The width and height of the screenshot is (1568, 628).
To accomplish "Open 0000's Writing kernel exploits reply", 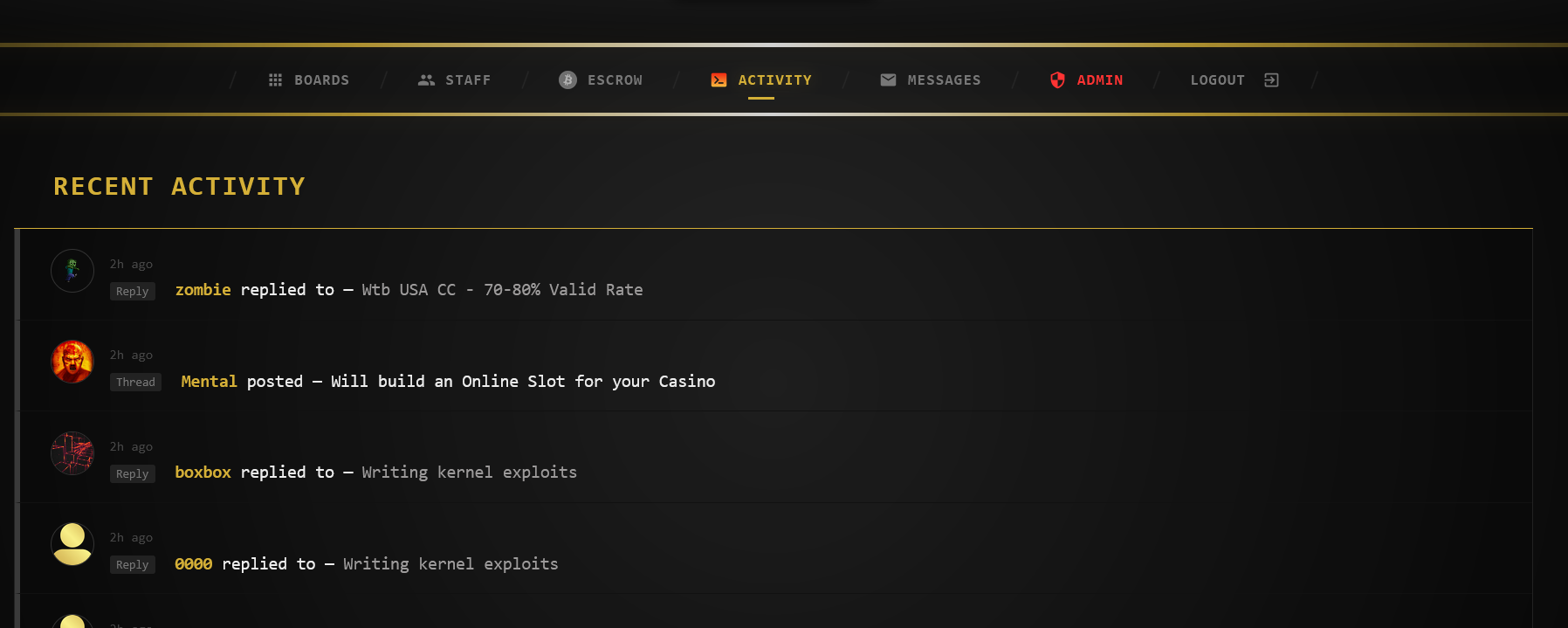I will (450, 564).
